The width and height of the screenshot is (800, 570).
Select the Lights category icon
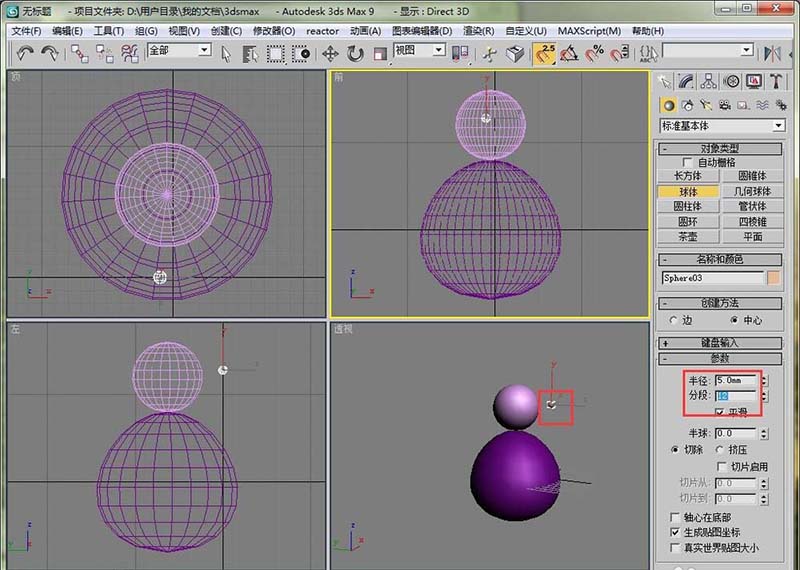click(706, 105)
